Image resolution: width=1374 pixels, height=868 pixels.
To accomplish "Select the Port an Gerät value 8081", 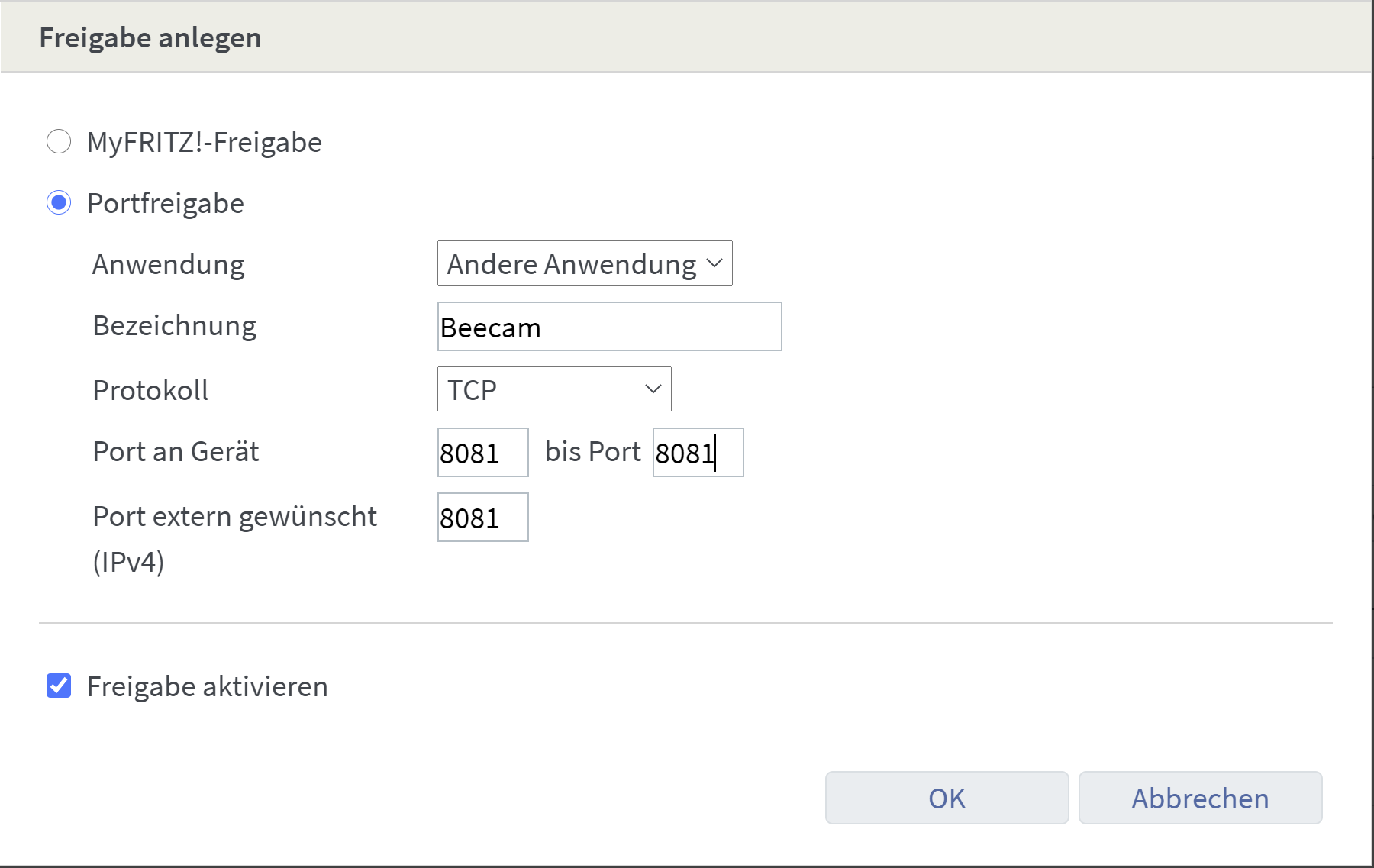I will pos(482,452).
